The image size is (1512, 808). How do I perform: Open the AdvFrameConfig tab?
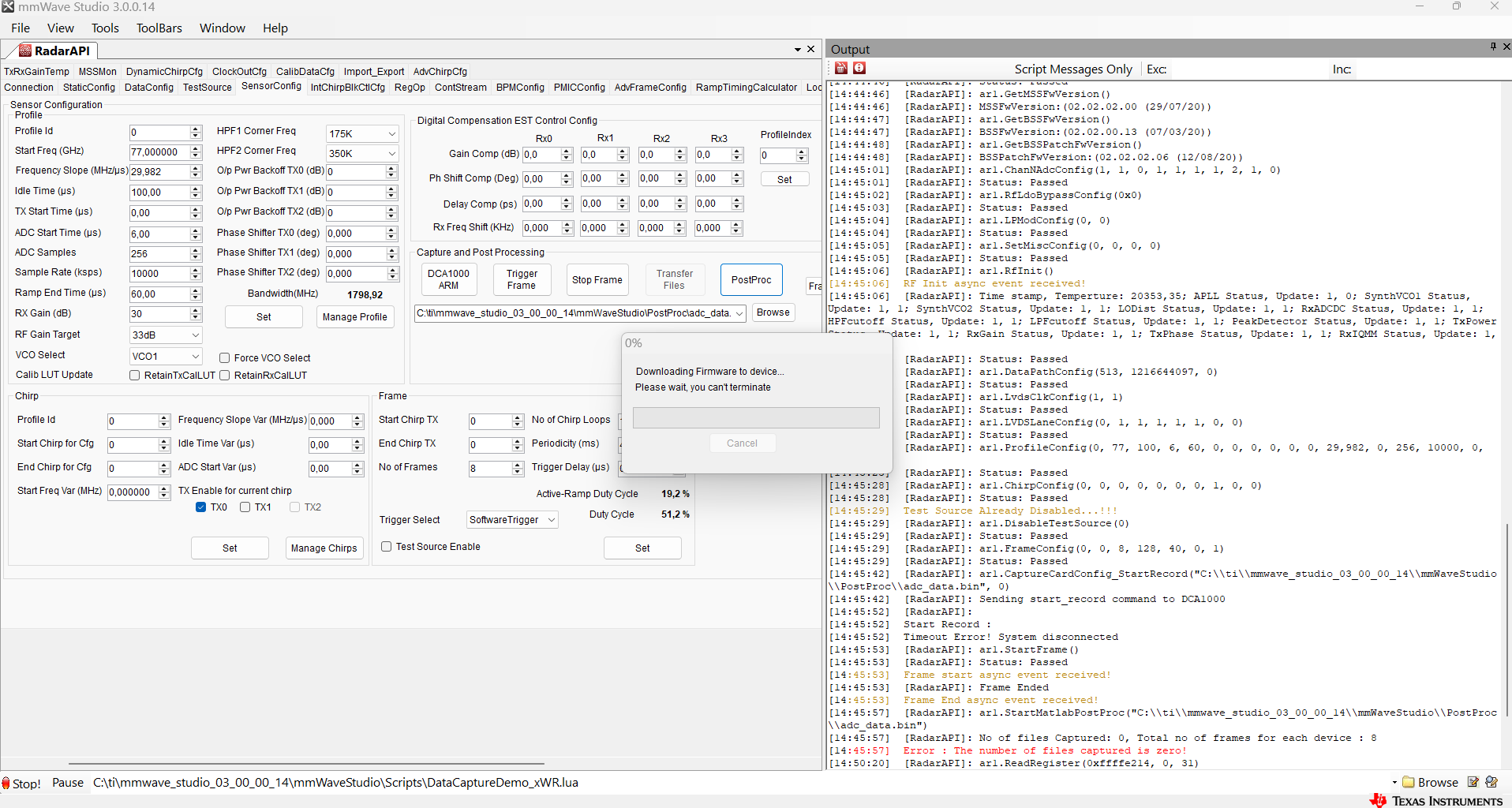(650, 88)
